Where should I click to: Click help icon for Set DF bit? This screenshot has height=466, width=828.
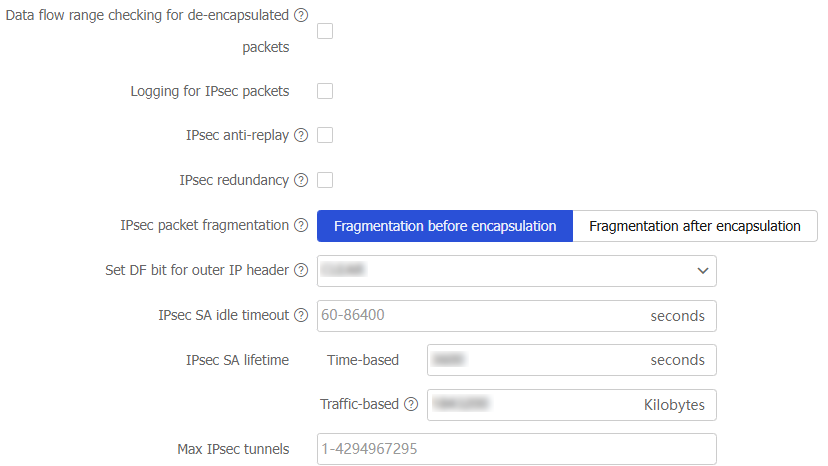pyautogui.click(x=301, y=270)
